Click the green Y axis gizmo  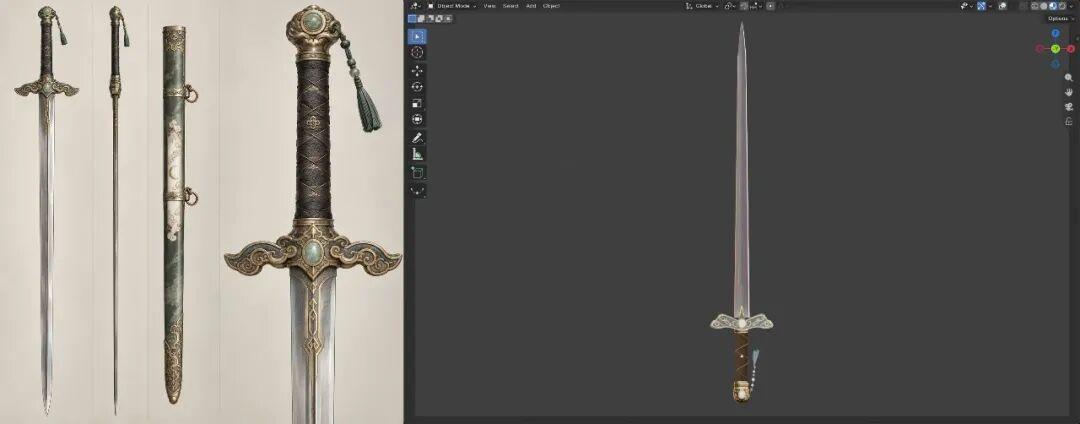point(1055,49)
